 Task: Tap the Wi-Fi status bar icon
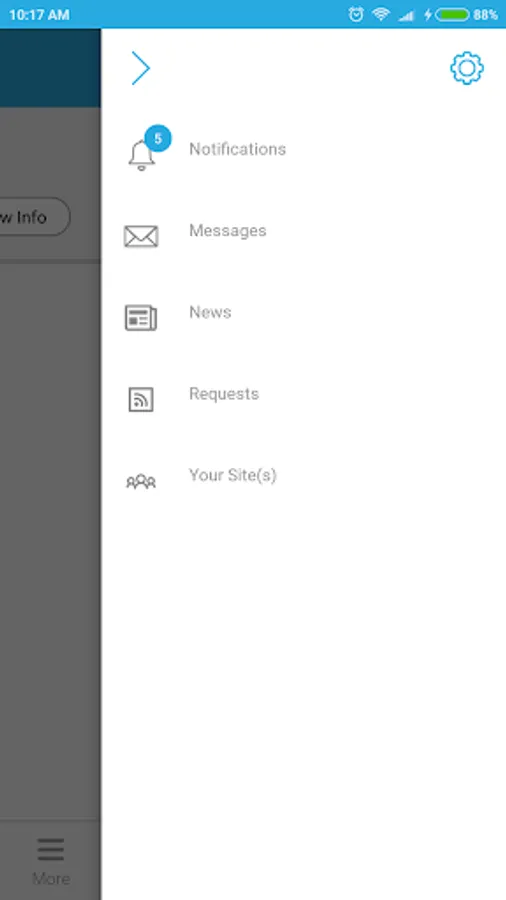click(x=380, y=14)
